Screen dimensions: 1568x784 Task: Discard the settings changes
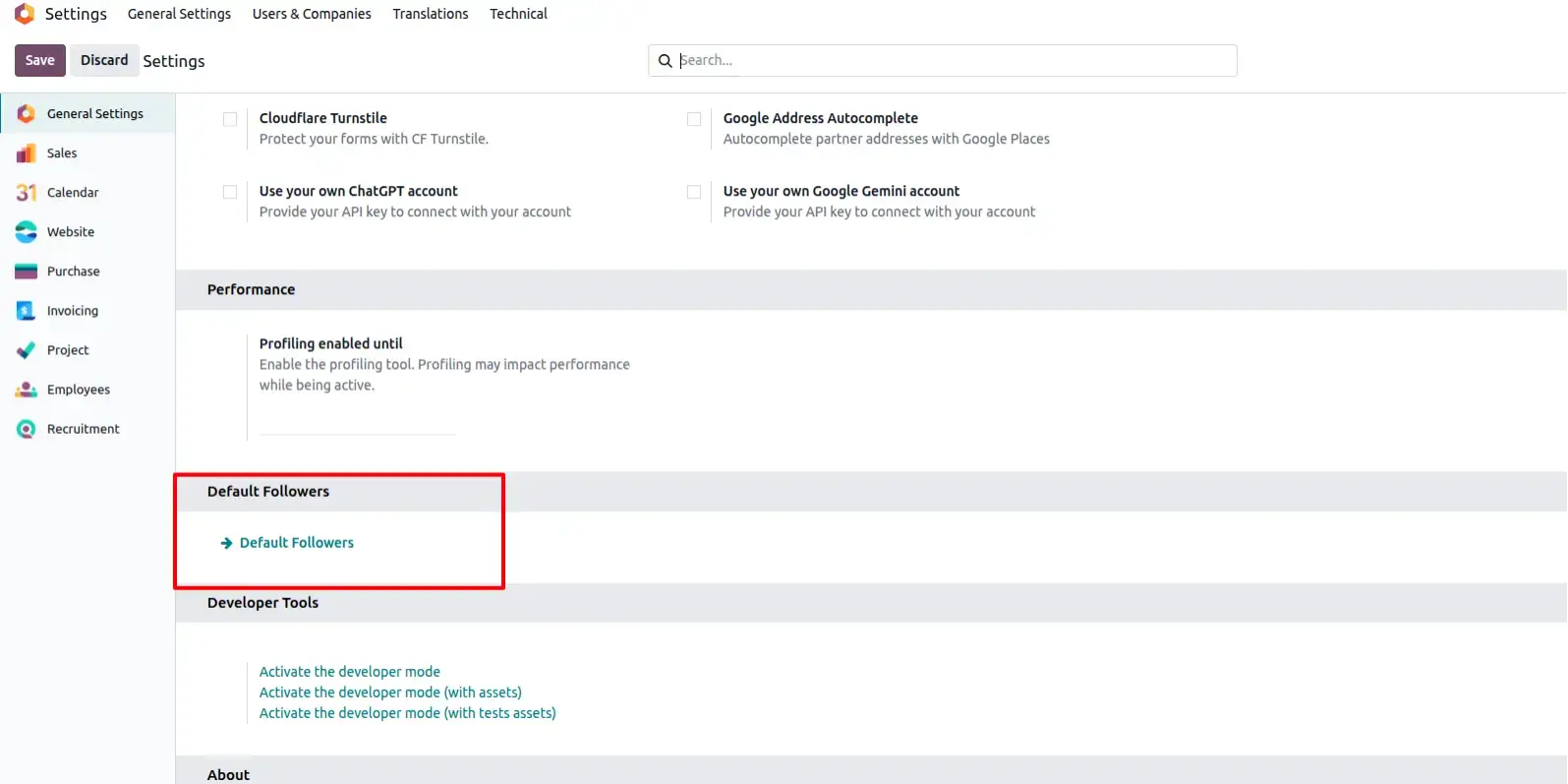click(104, 60)
